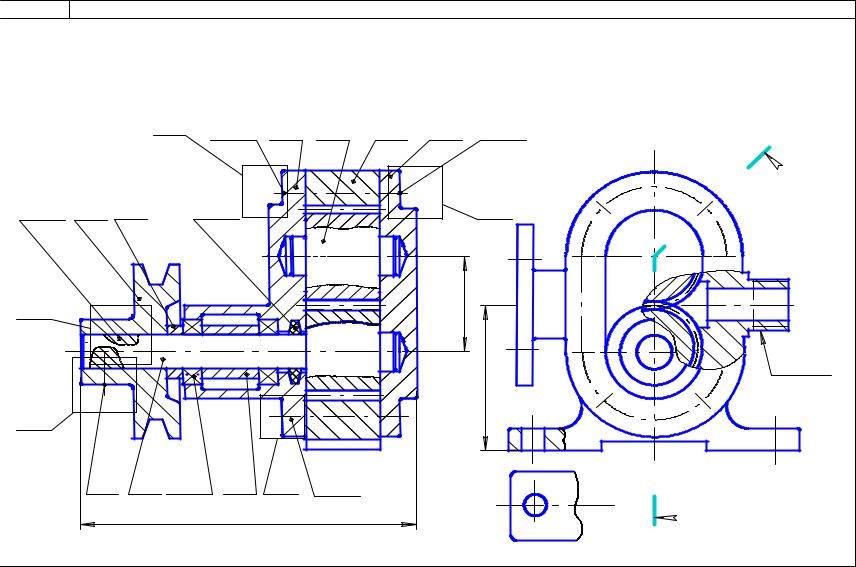Viewport: 856px width, 567px height.
Task: Select the cyan section-line marker at upper right
Action: [x=759, y=157]
